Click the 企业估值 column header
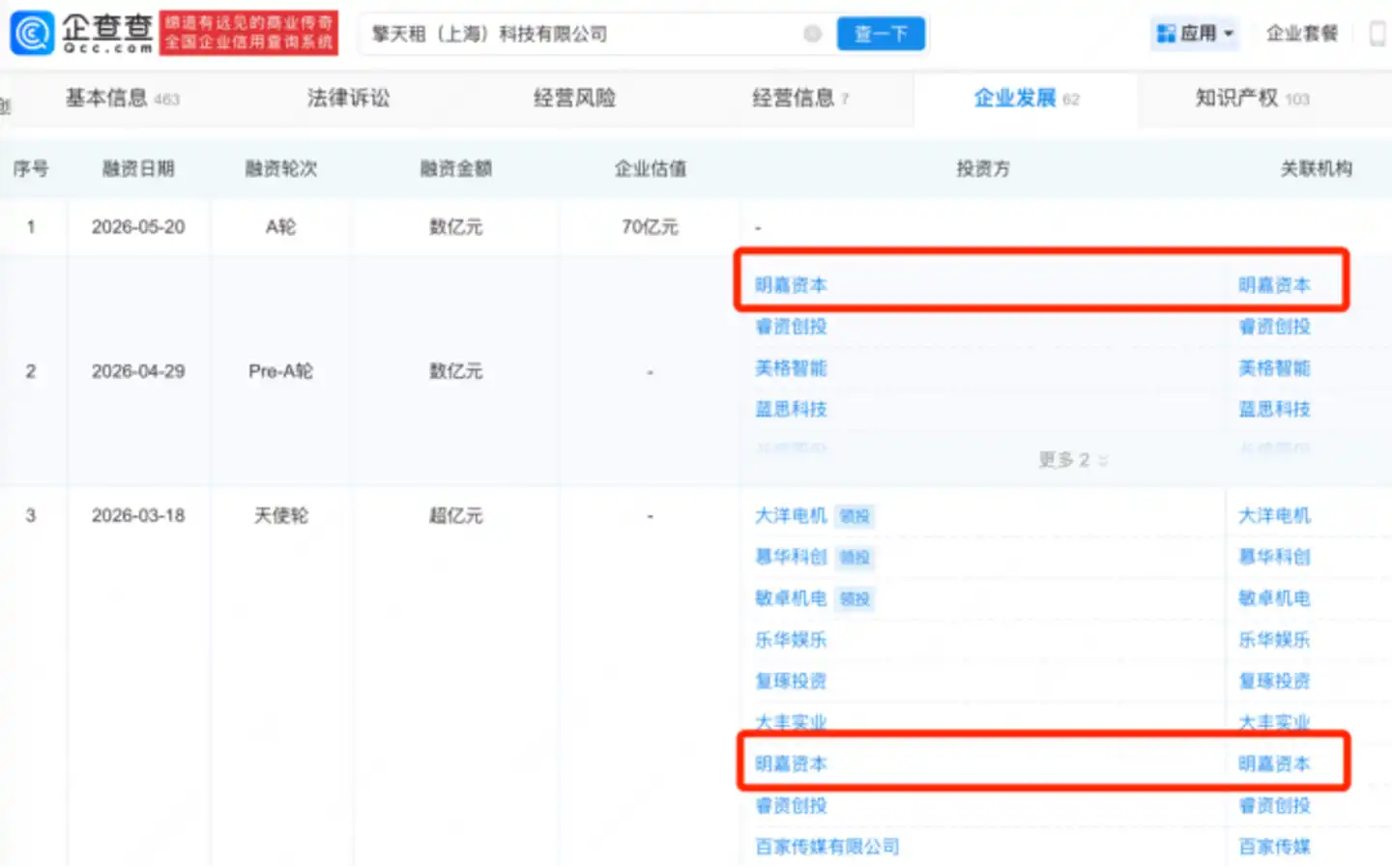 coord(650,168)
